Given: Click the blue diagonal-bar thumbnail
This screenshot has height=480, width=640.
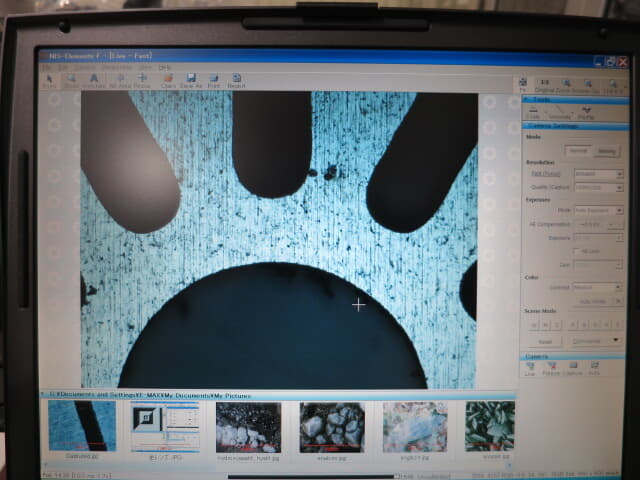Looking at the screenshot, I should point(82,426).
